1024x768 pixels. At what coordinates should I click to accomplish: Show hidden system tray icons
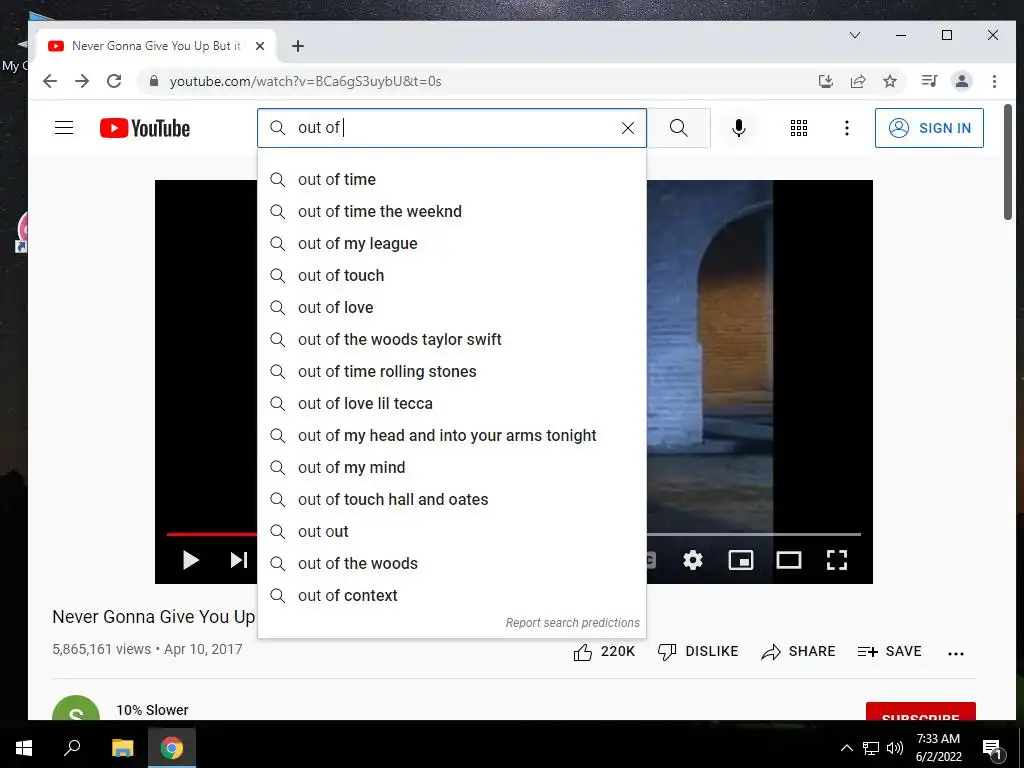click(846, 748)
